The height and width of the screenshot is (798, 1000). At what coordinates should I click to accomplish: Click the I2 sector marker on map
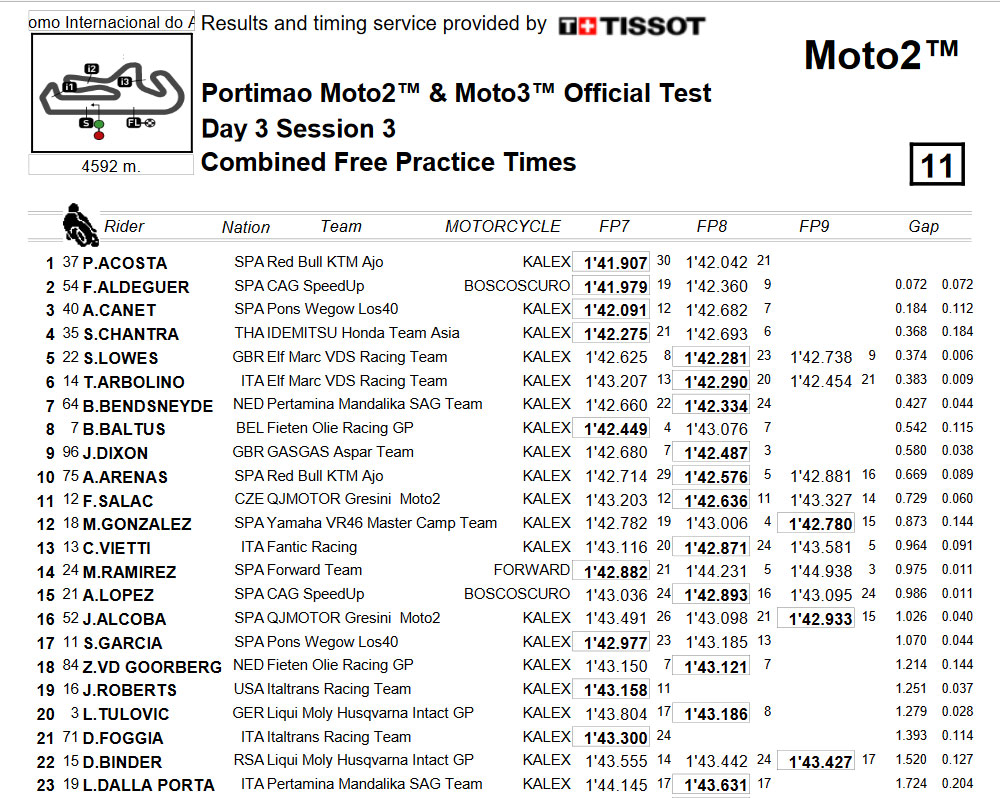click(x=91, y=69)
